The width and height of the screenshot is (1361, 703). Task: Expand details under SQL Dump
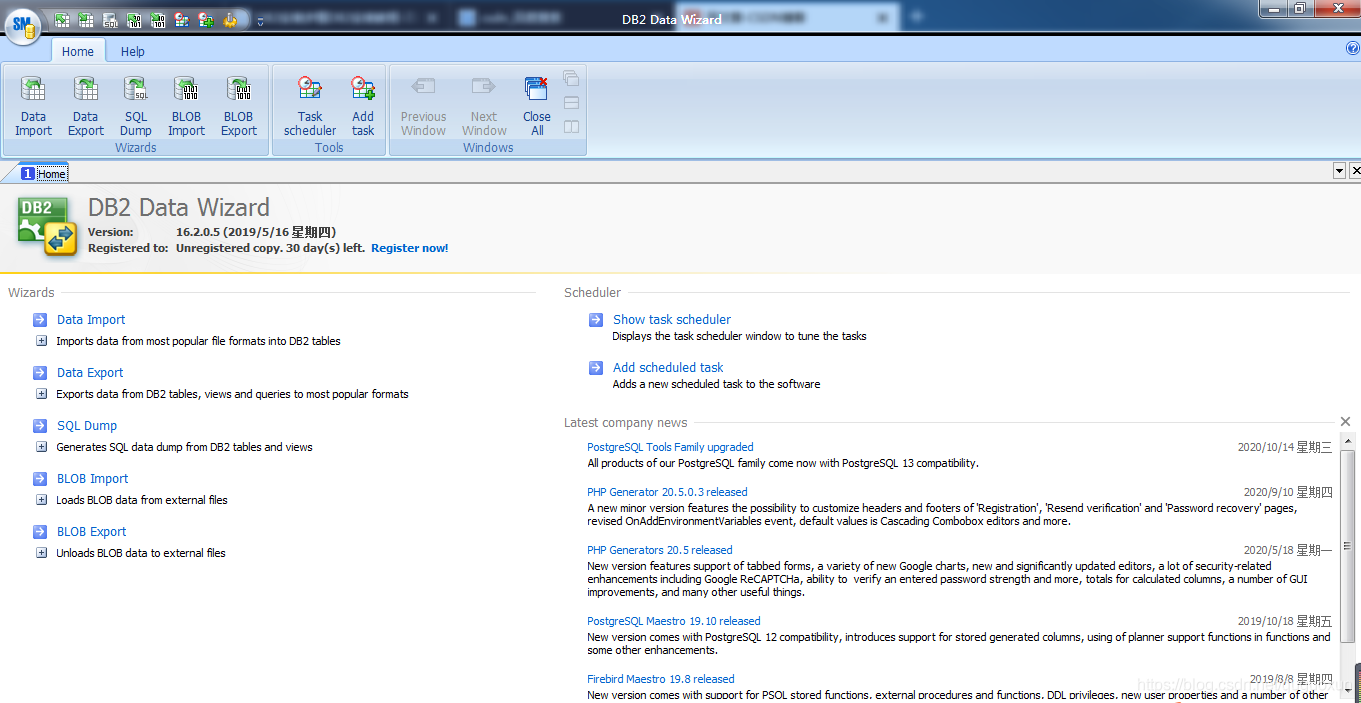pos(41,447)
